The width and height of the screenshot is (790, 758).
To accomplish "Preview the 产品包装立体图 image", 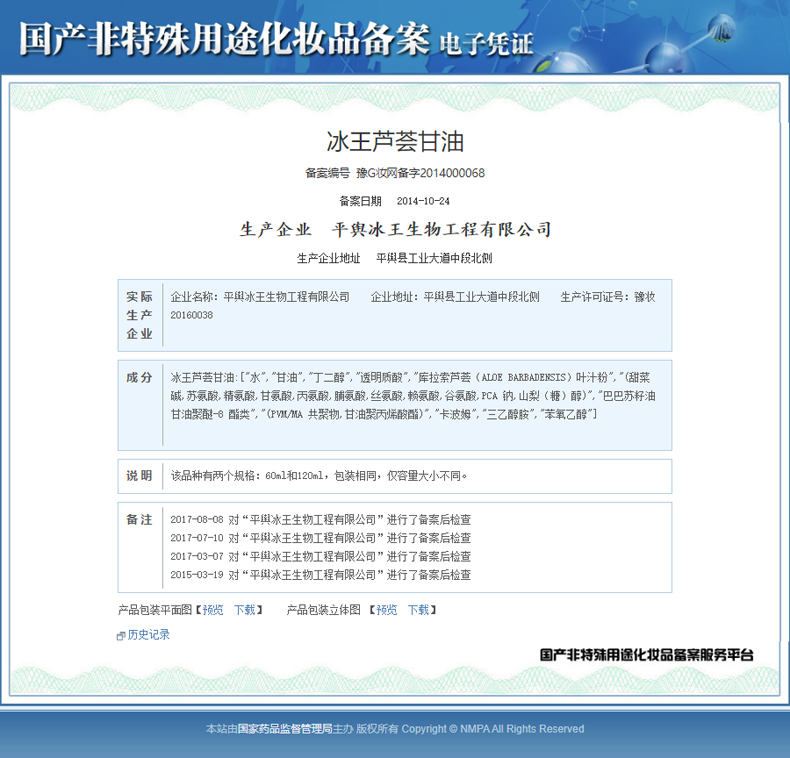I will click(386, 610).
